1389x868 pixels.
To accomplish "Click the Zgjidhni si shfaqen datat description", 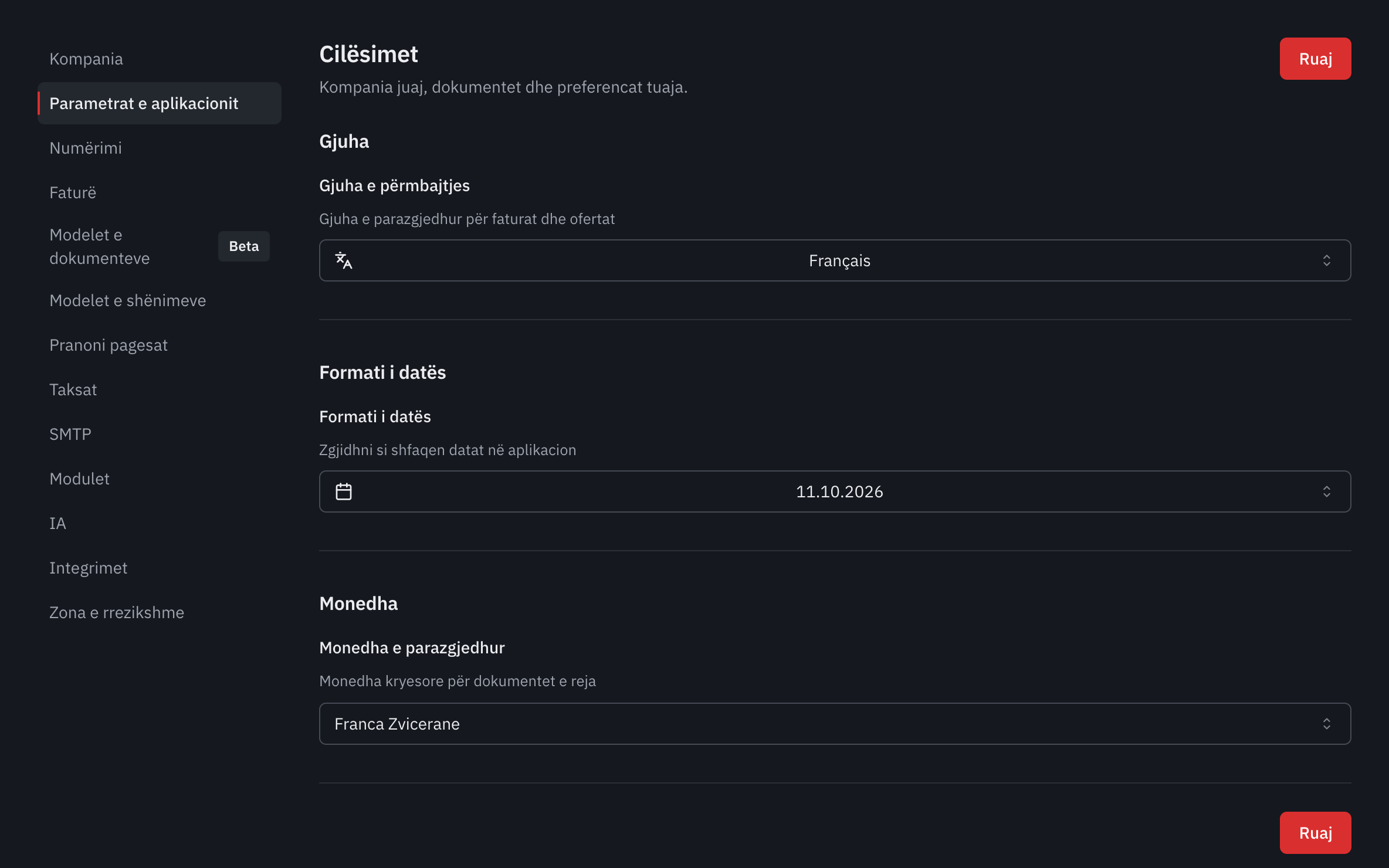I will point(448,450).
